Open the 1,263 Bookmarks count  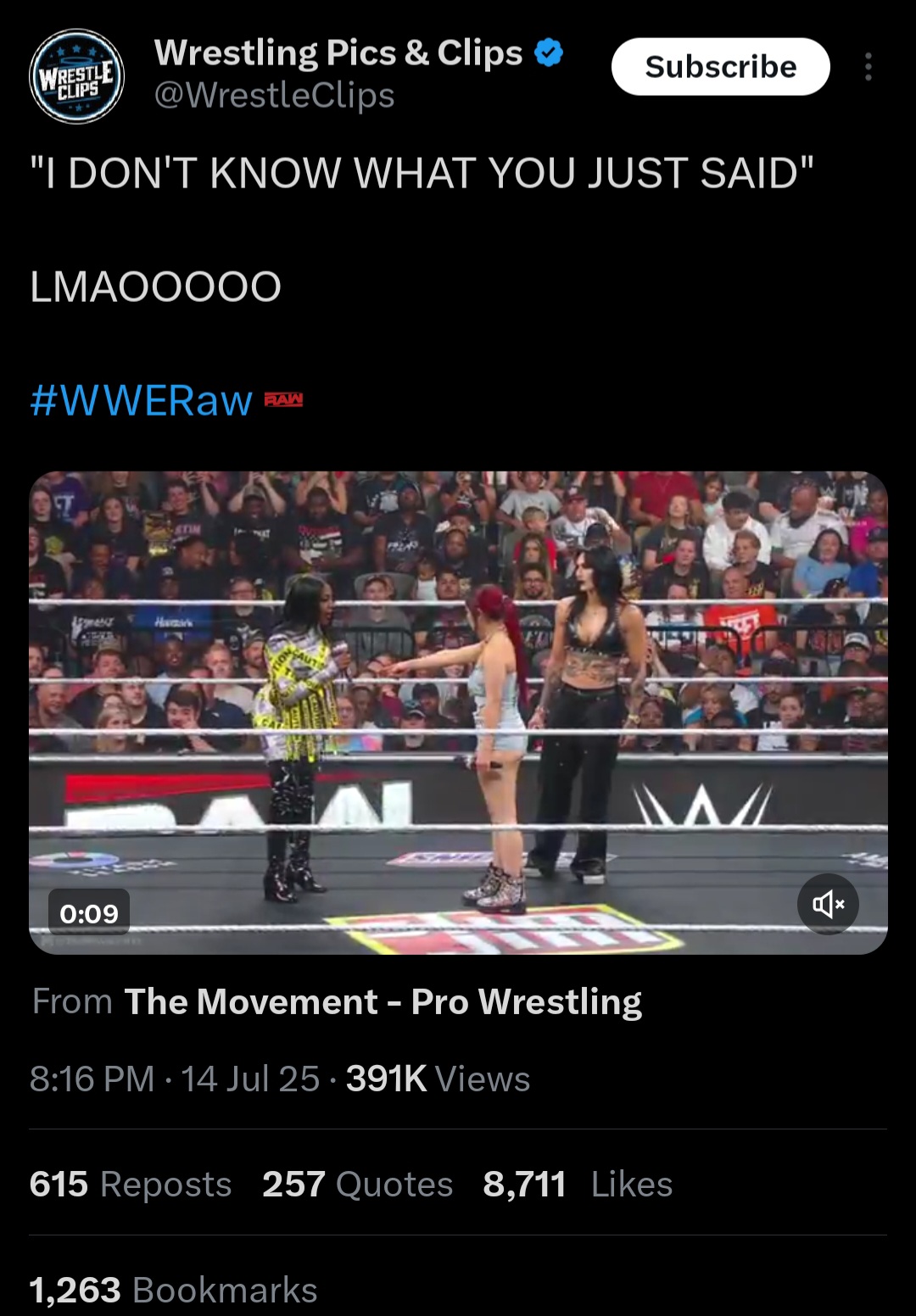(x=173, y=1290)
